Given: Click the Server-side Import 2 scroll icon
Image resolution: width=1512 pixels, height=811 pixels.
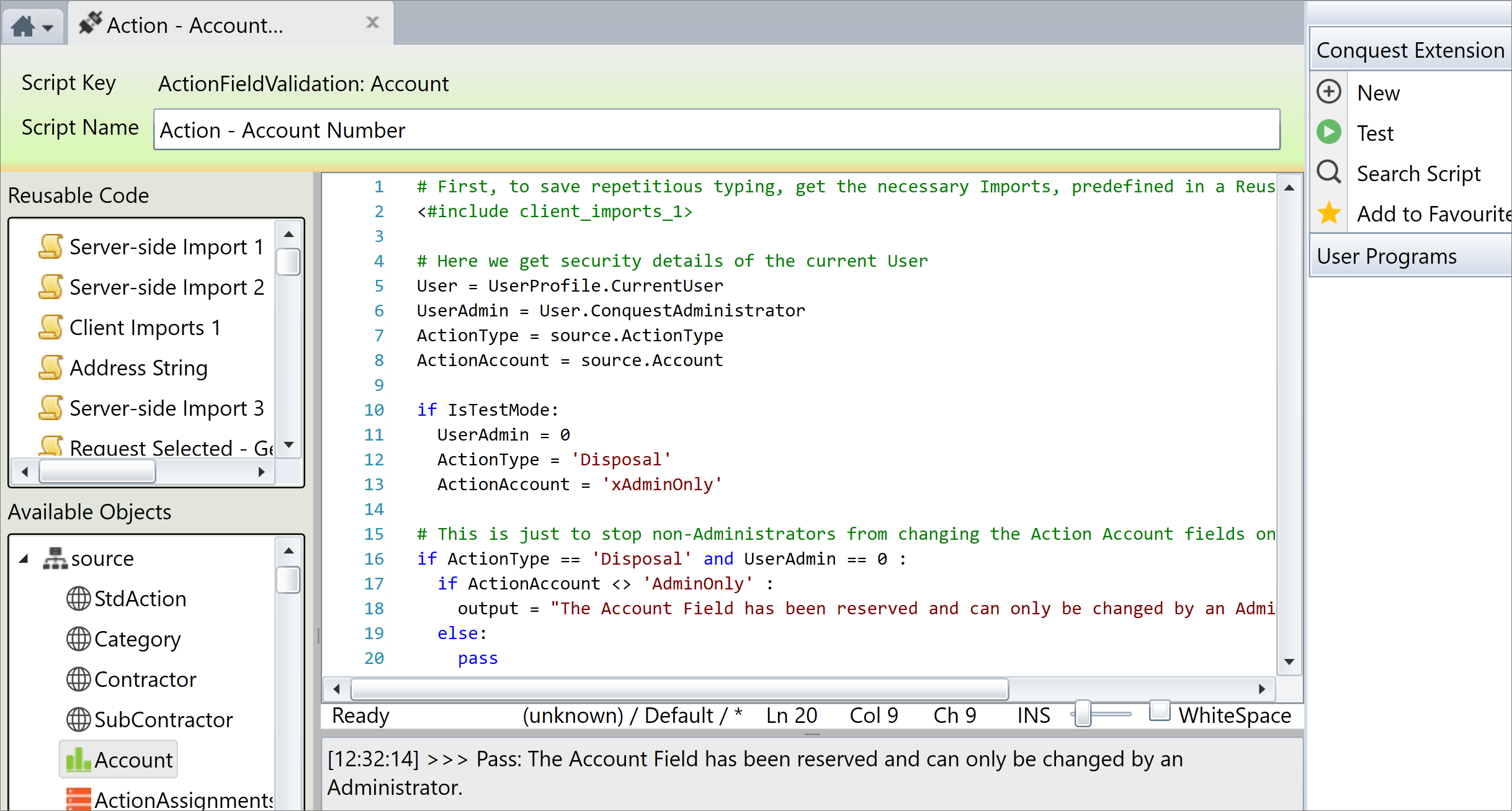Looking at the screenshot, I should click(51, 287).
